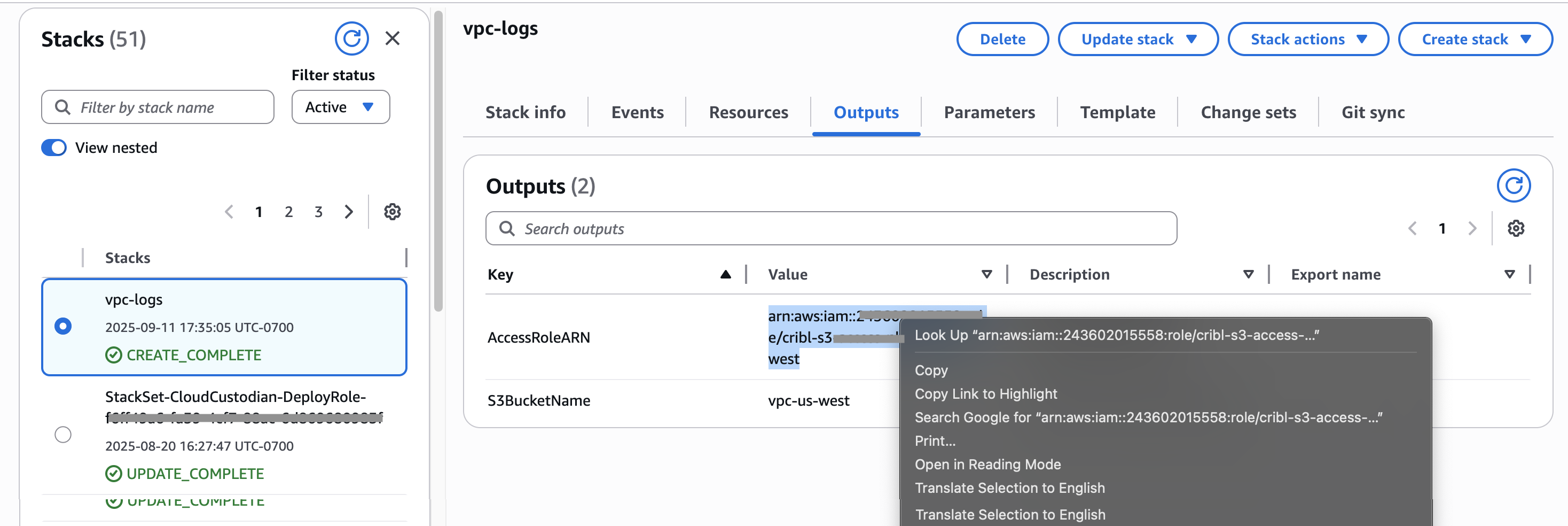Refresh the Stacks list
Viewport: 1568px width, 526px height.
point(352,38)
